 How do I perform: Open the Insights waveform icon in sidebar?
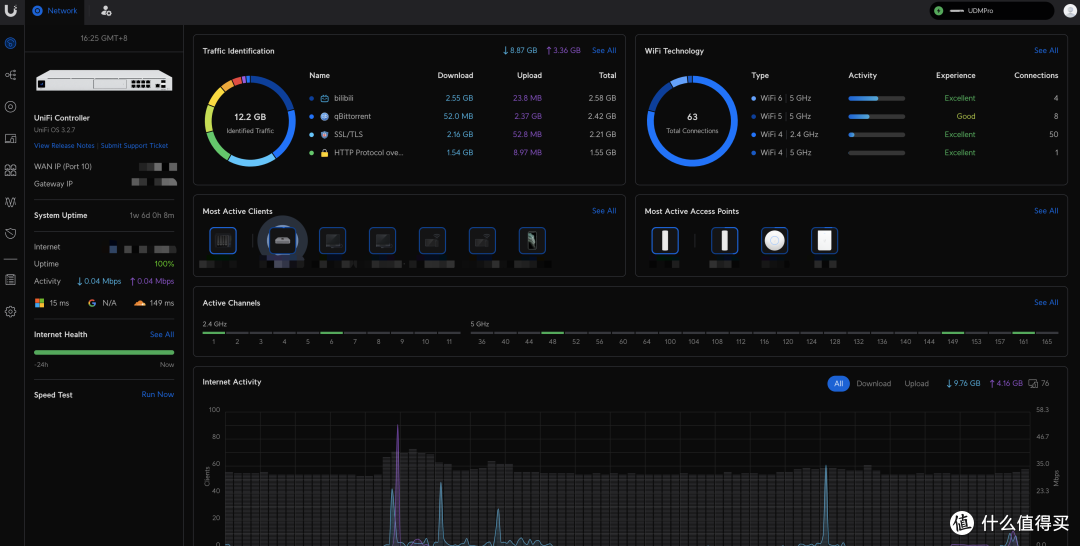[x=10, y=202]
